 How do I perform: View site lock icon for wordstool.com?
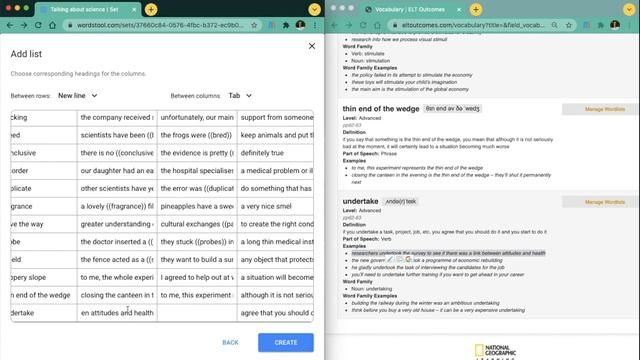coord(70,25)
